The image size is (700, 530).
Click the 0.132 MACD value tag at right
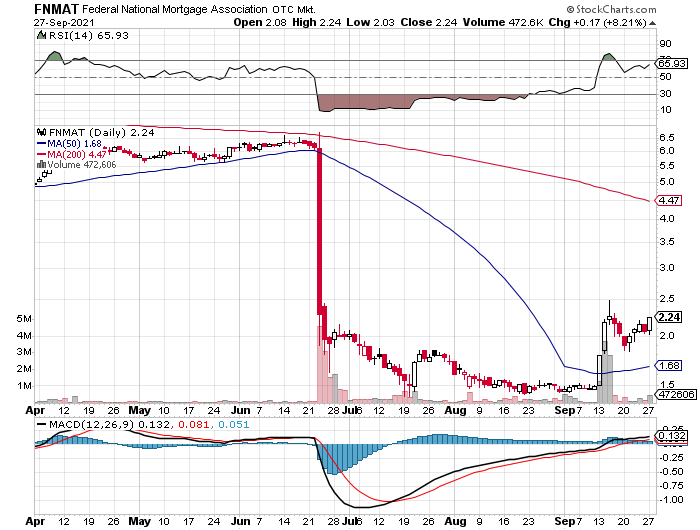pos(671,436)
